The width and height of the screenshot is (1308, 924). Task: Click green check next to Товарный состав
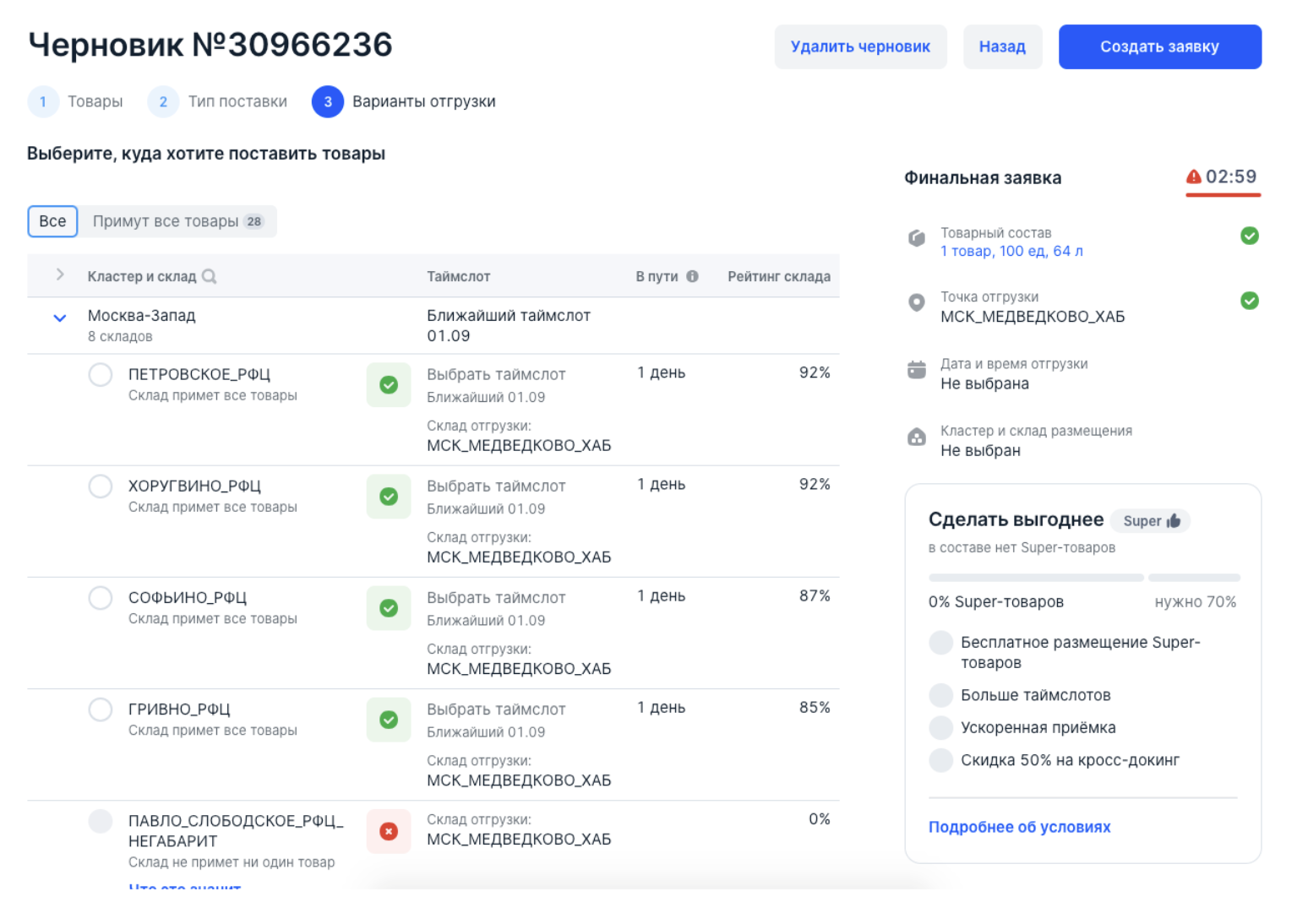coord(1250,236)
